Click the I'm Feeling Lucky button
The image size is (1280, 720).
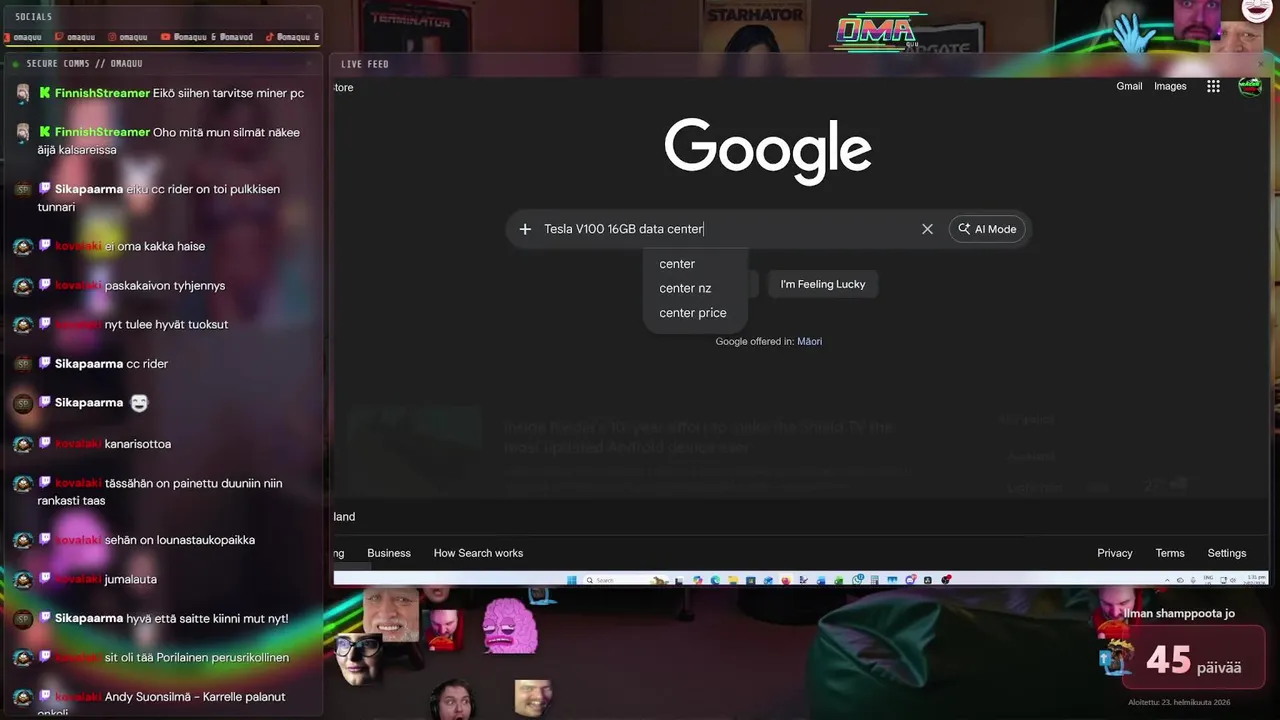pyautogui.click(x=823, y=284)
